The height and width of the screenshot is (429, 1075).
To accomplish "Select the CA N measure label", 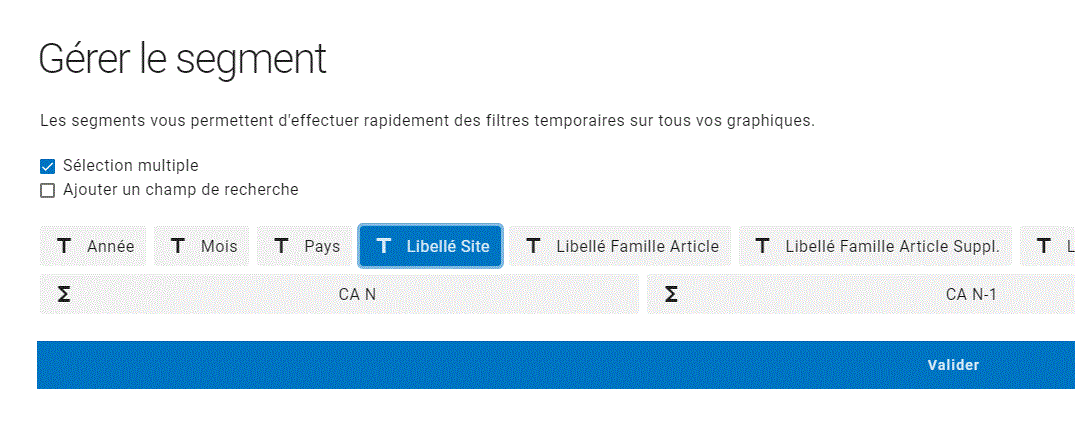I will (357, 294).
